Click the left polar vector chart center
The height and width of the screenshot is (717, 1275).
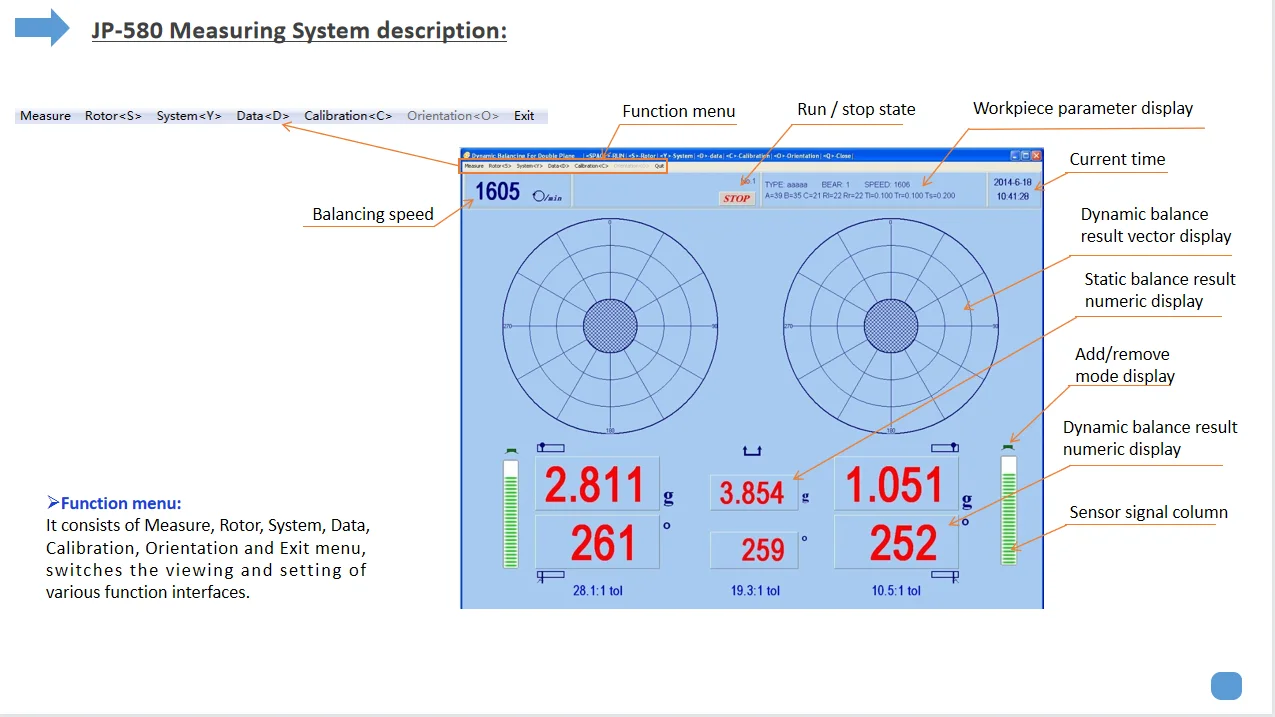pos(610,326)
